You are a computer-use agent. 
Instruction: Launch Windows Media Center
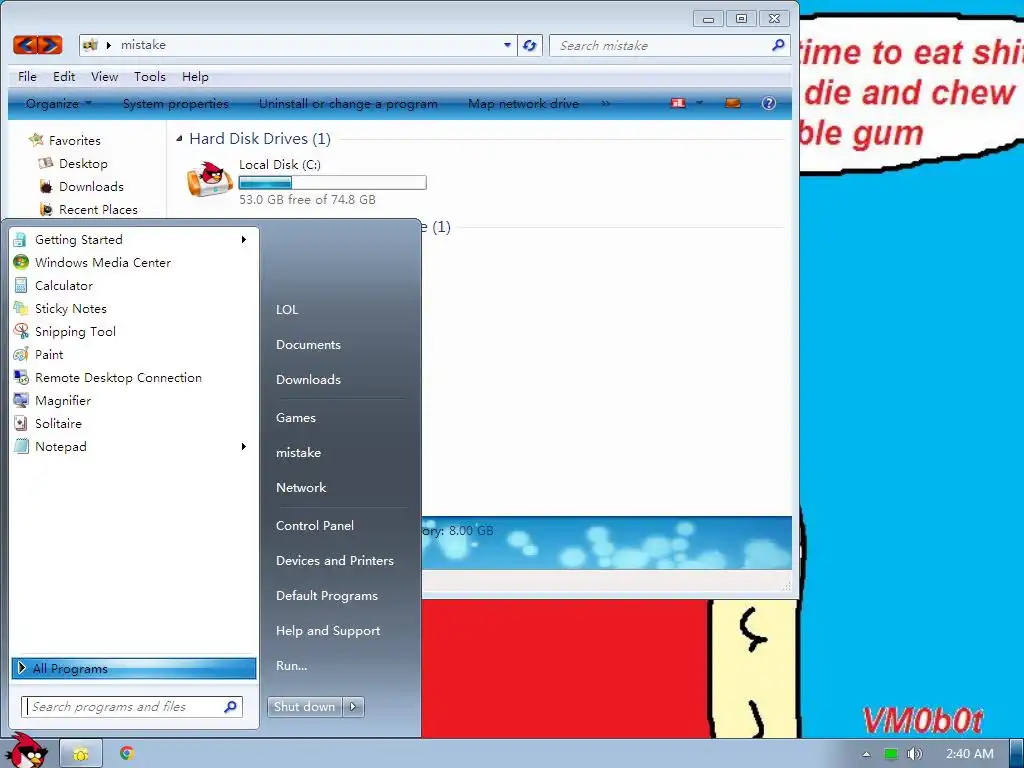pos(133,263)
